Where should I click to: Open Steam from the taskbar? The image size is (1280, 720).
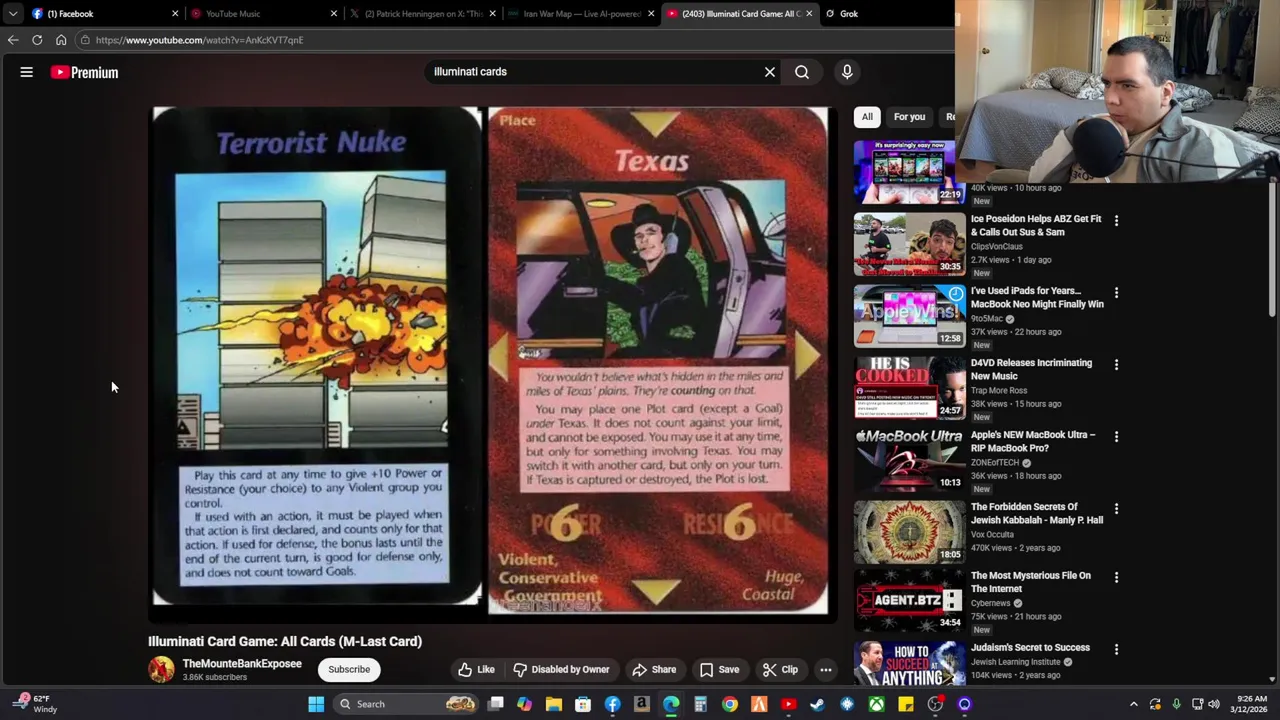pos(817,704)
